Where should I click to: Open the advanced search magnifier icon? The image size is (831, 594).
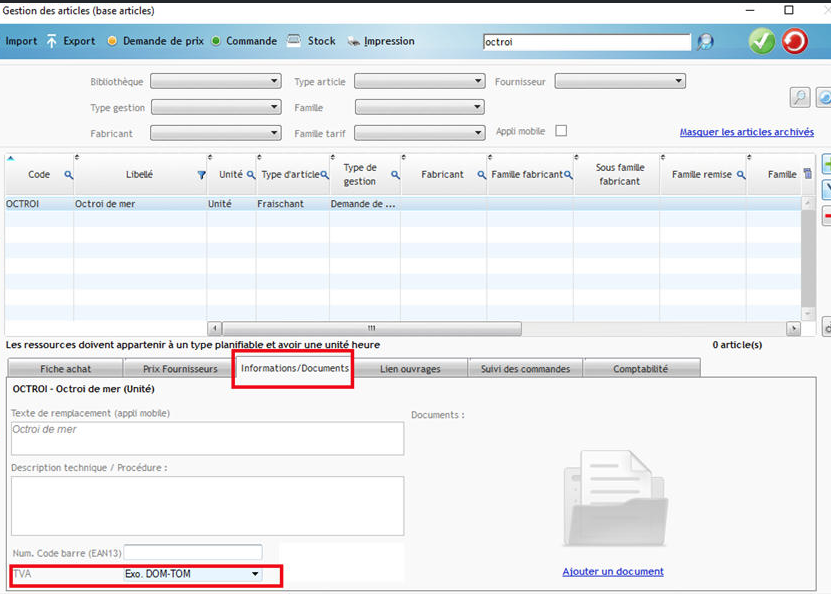point(797,98)
